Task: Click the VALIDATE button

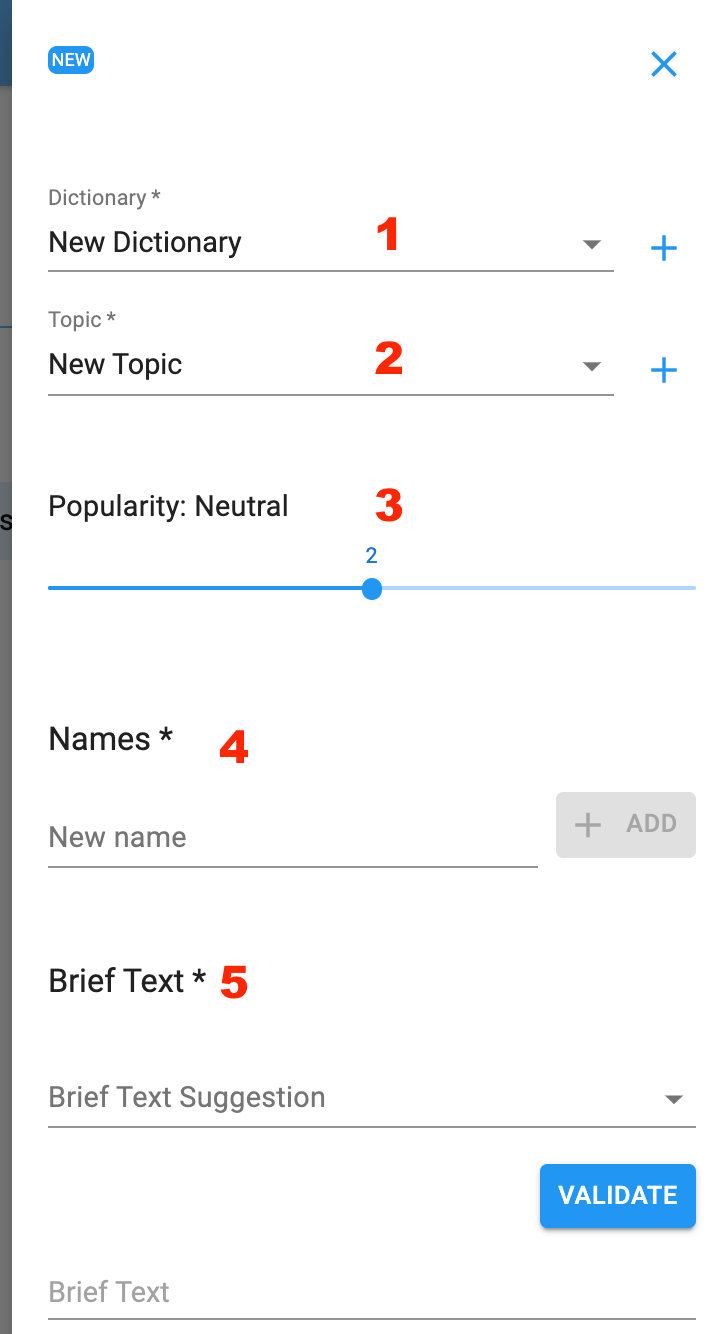Action: click(618, 1195)
